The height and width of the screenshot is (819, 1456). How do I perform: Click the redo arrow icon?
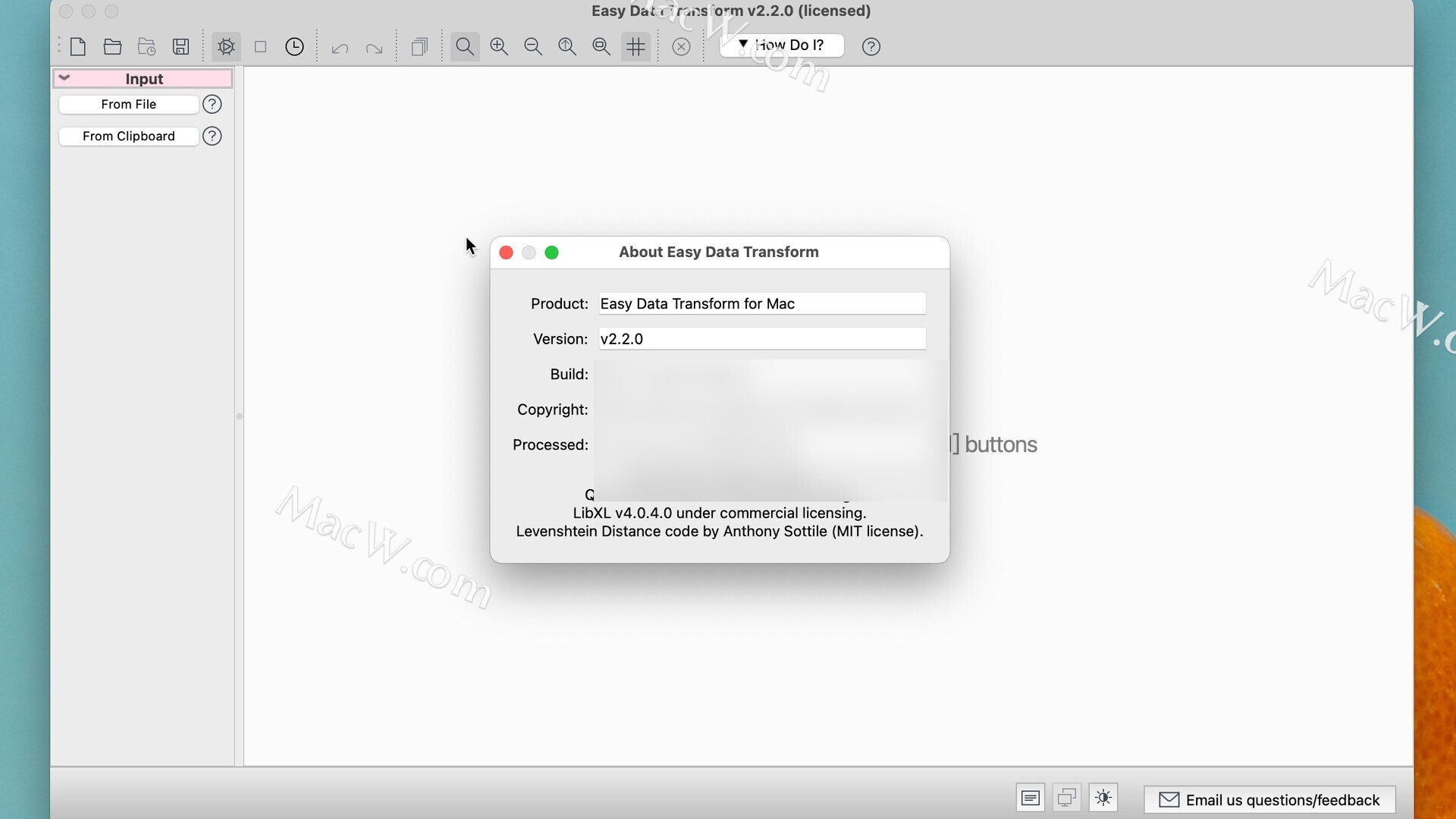pyautogui.click(x=374, y=48)
